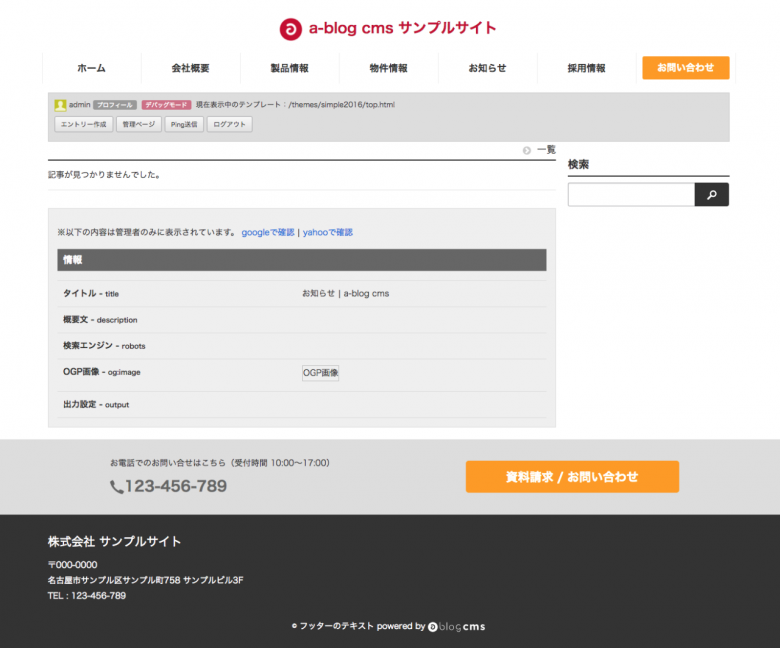Click inside the 検索 text field
This screenshot has width=780, height=648.
tap(631, 195)
